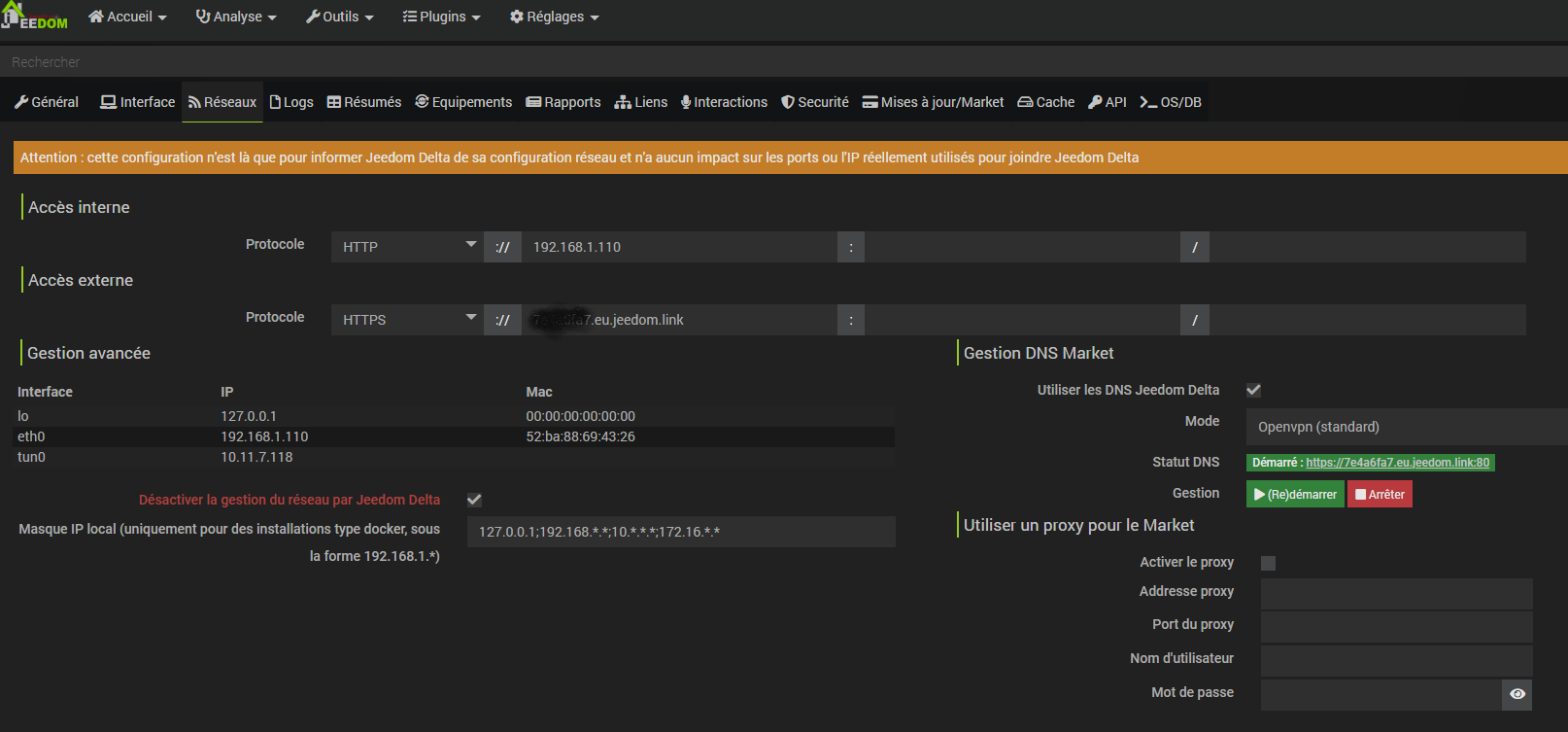Image resolution: width=1568 pixels, height=732 pixels.
Task: Open the Logs tab
Action: [291, 102]
